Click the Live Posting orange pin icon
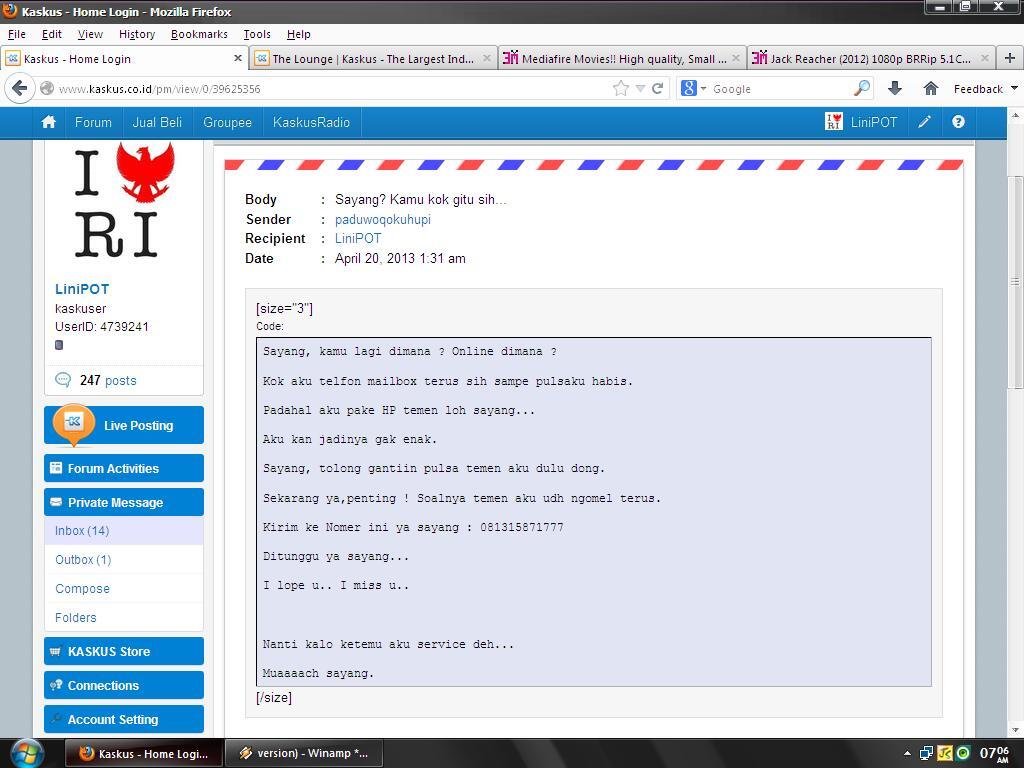Image resolution: width=1024 pixels, height=768 pixels. pos(74,424)
